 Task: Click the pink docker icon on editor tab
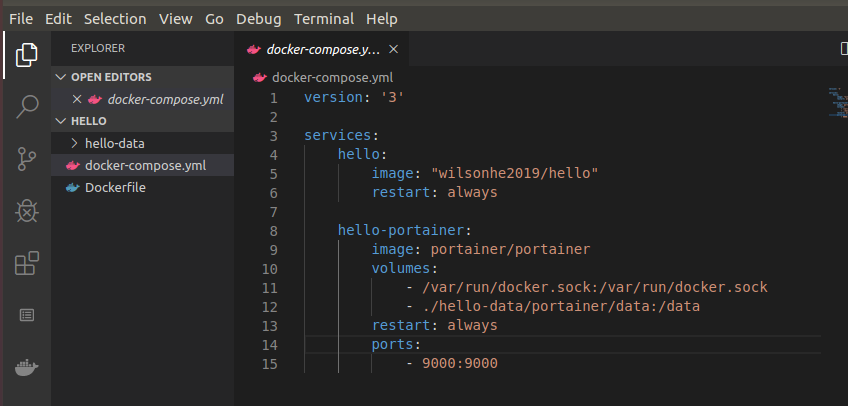[x=254, y=50]
